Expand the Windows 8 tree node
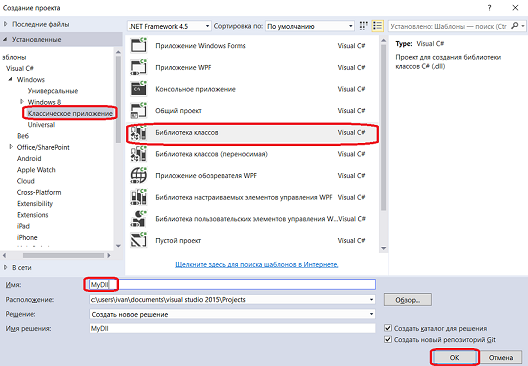Image resolution: width=528 pixels, height=366 pixels. tap(22, 101)
